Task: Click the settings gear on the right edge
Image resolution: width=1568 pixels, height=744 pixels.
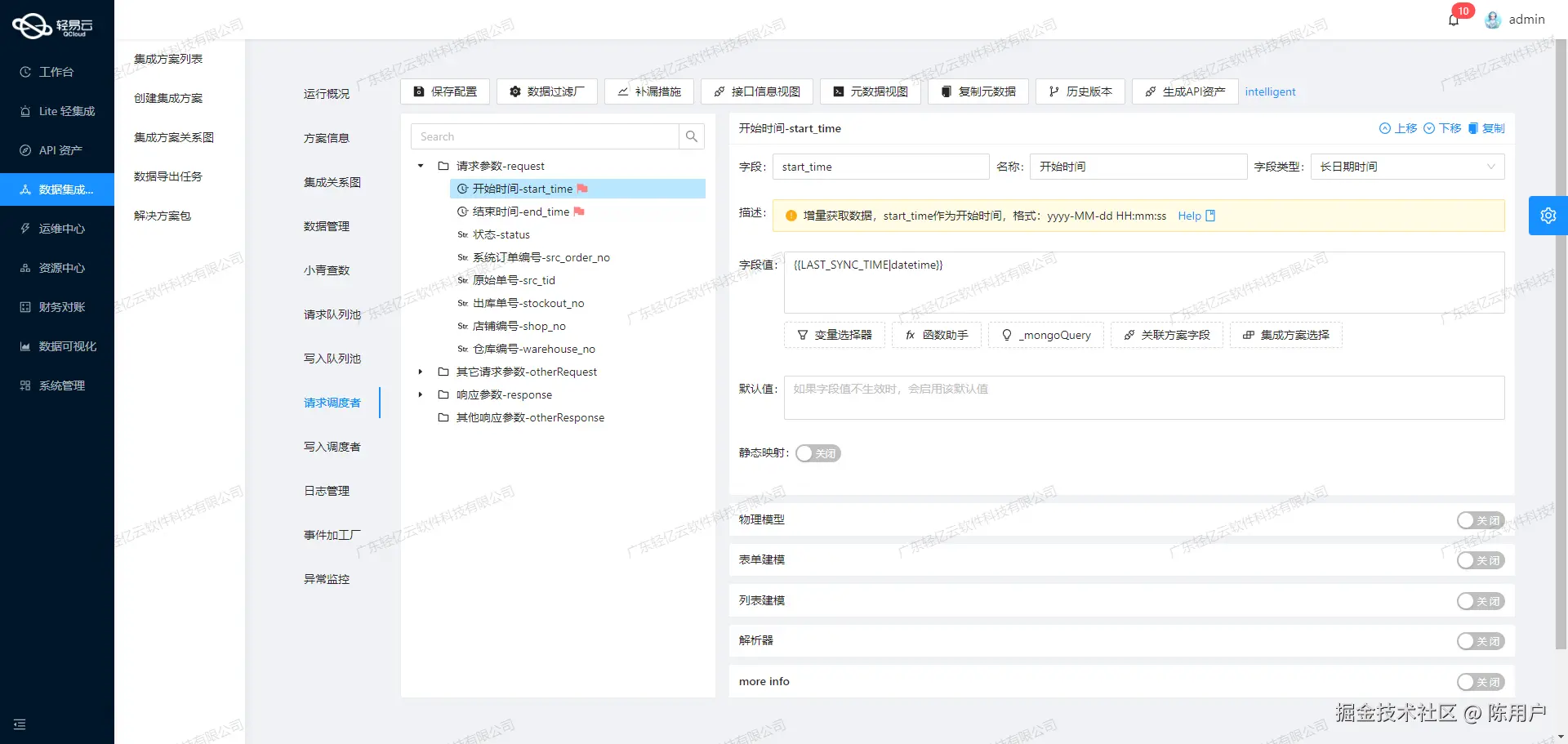Action: (x=1548, y=215)
